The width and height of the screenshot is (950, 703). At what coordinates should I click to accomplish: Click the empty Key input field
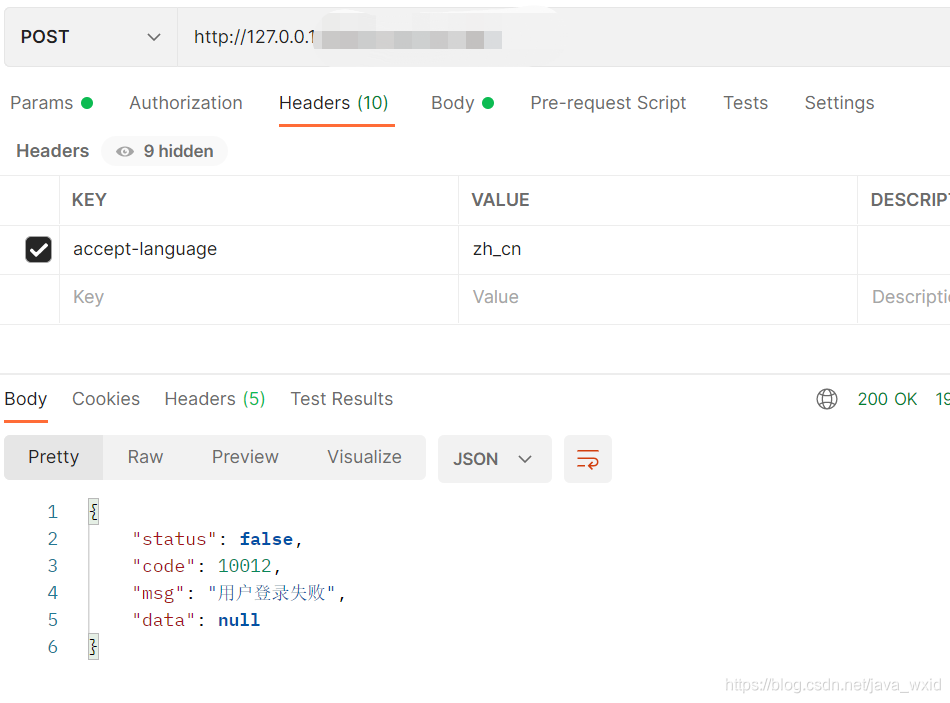(x=260, y=298)
